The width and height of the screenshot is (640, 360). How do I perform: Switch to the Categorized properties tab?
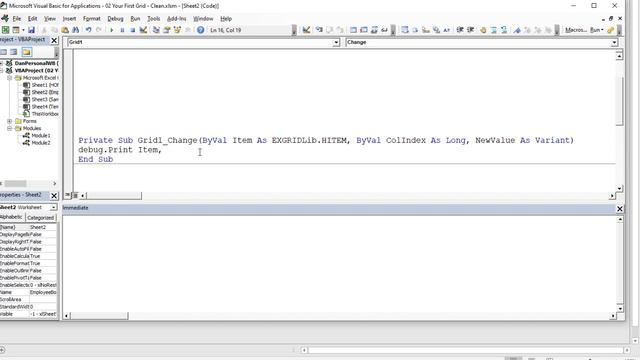[x=40, y=218]
